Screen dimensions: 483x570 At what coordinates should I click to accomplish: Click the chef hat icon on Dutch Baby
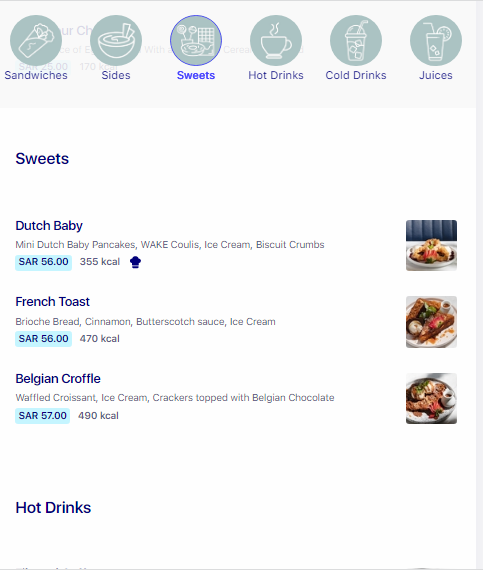pos(136,262)
